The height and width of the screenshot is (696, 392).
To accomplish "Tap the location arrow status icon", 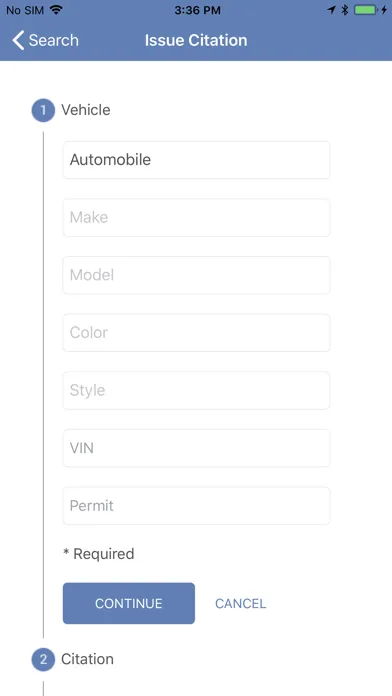I will point(331,10).
